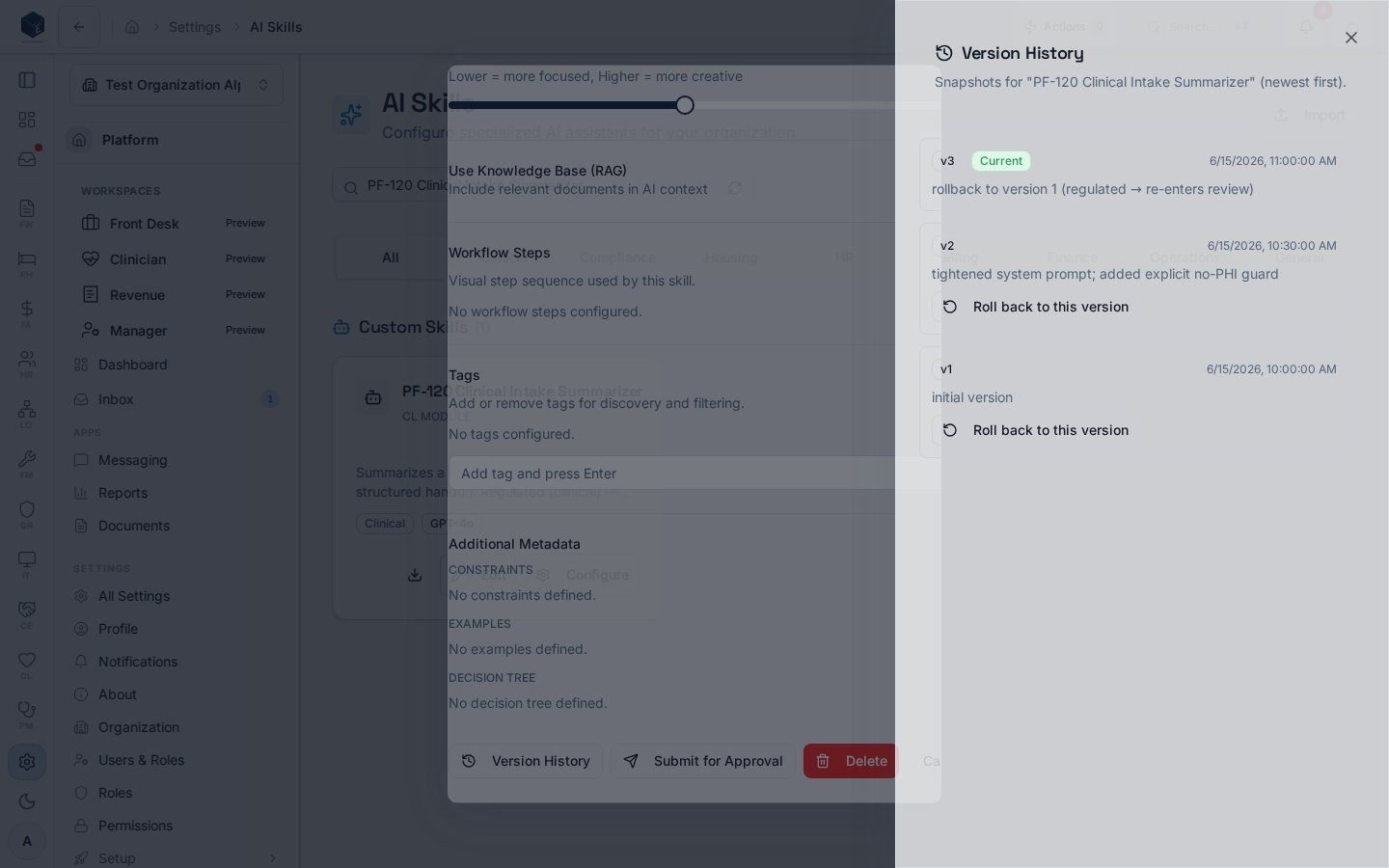Click the robot icon on PF-120 card
The image size is (1389, 868).
(373, 397)
